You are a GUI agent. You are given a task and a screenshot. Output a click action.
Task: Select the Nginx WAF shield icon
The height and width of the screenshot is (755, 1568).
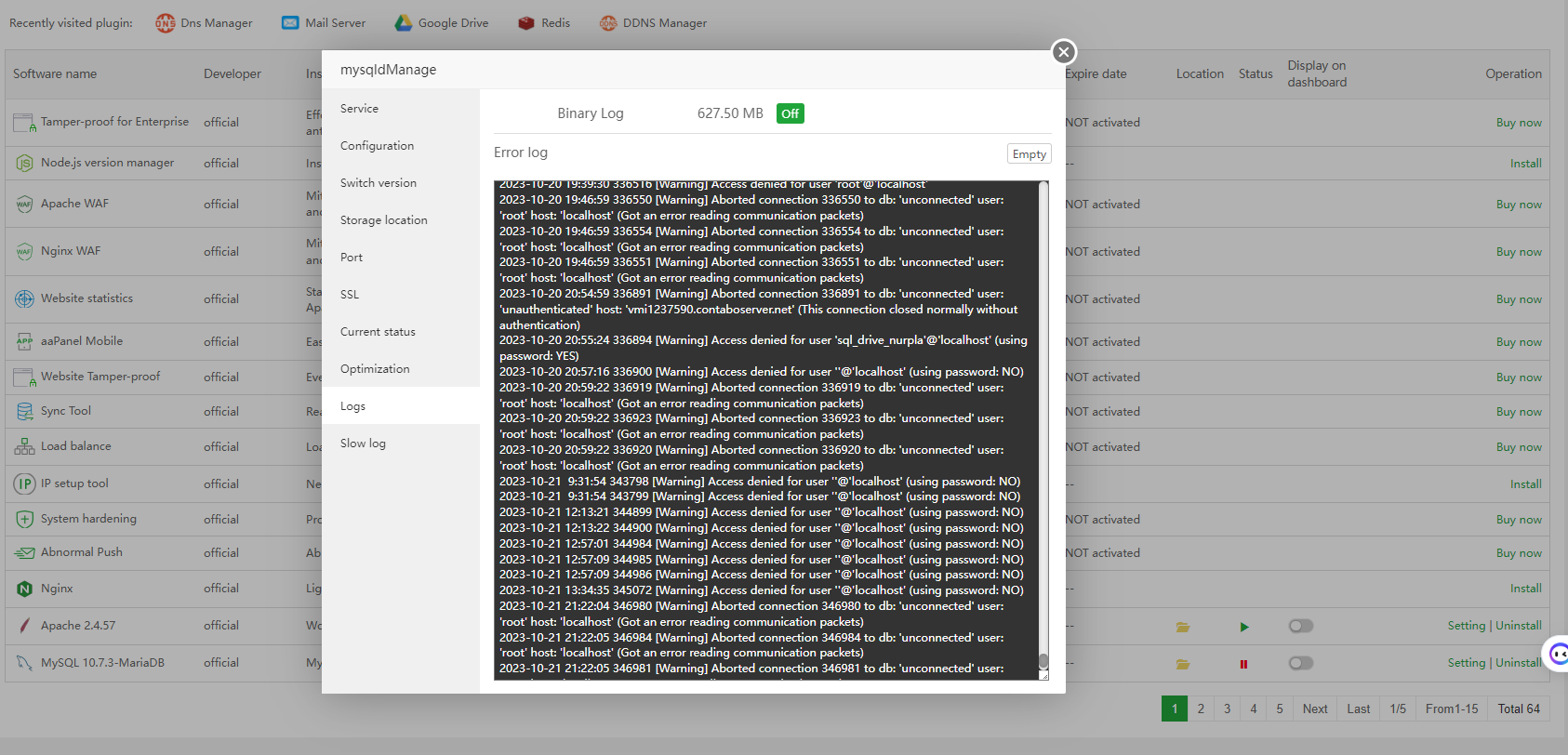pyautogui.click(x=24, y=252)
